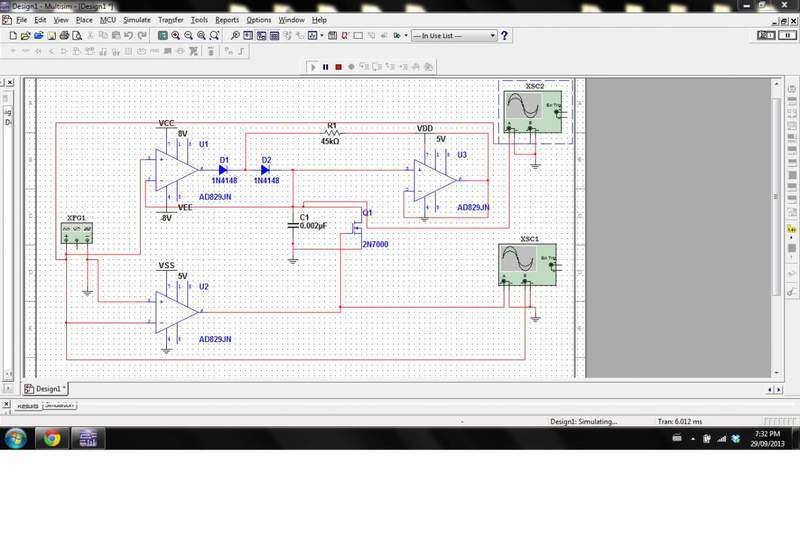
Task: Open the Transfer menu
Action: (170, 19)
